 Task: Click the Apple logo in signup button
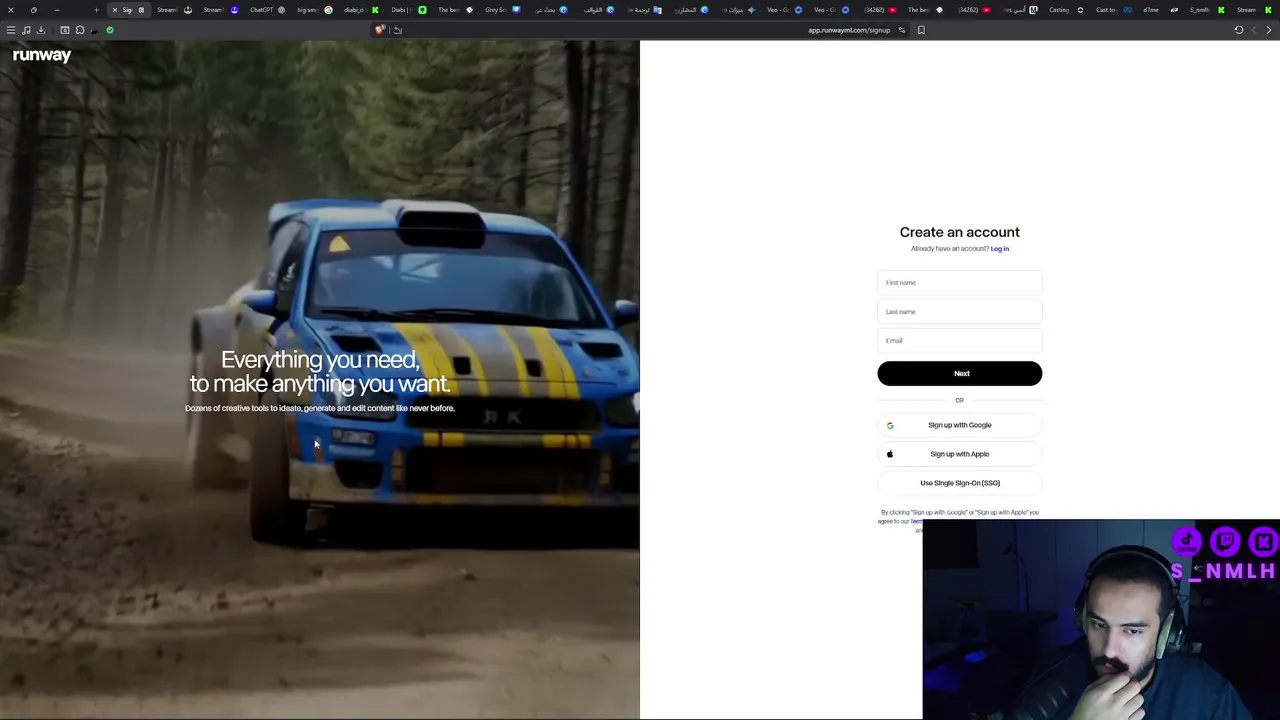point(890,454)
